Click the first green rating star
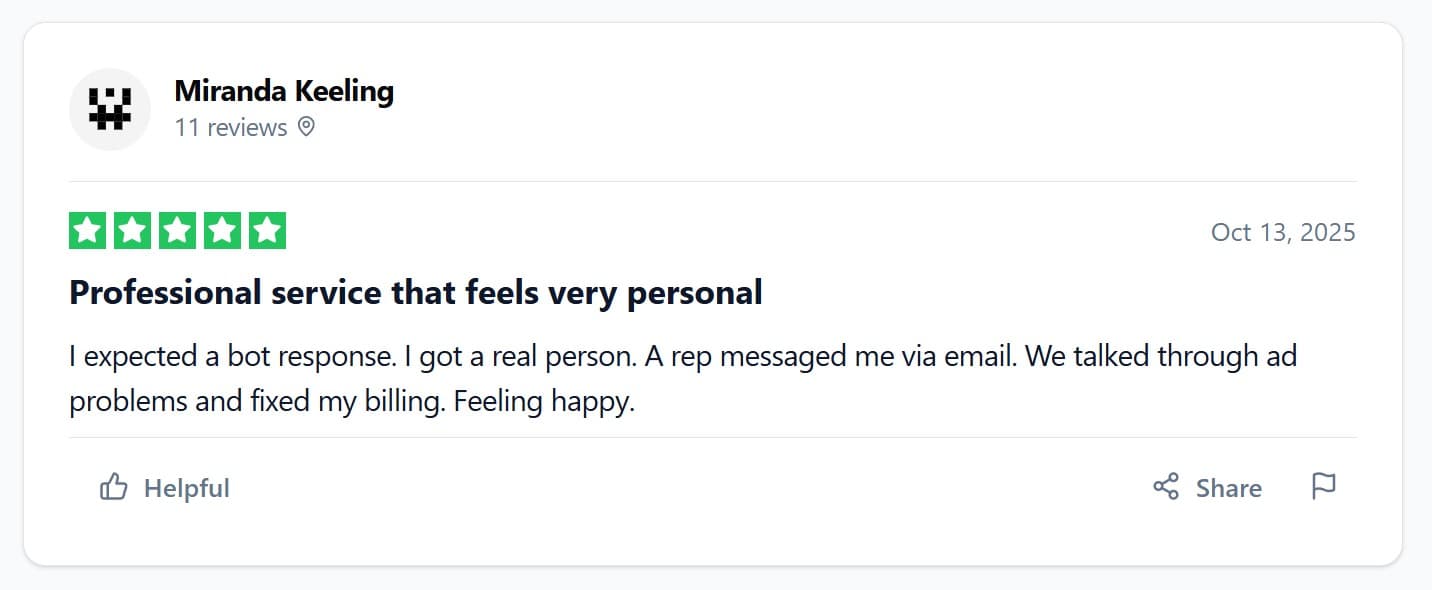1432x590 pixels. point(87,231)
